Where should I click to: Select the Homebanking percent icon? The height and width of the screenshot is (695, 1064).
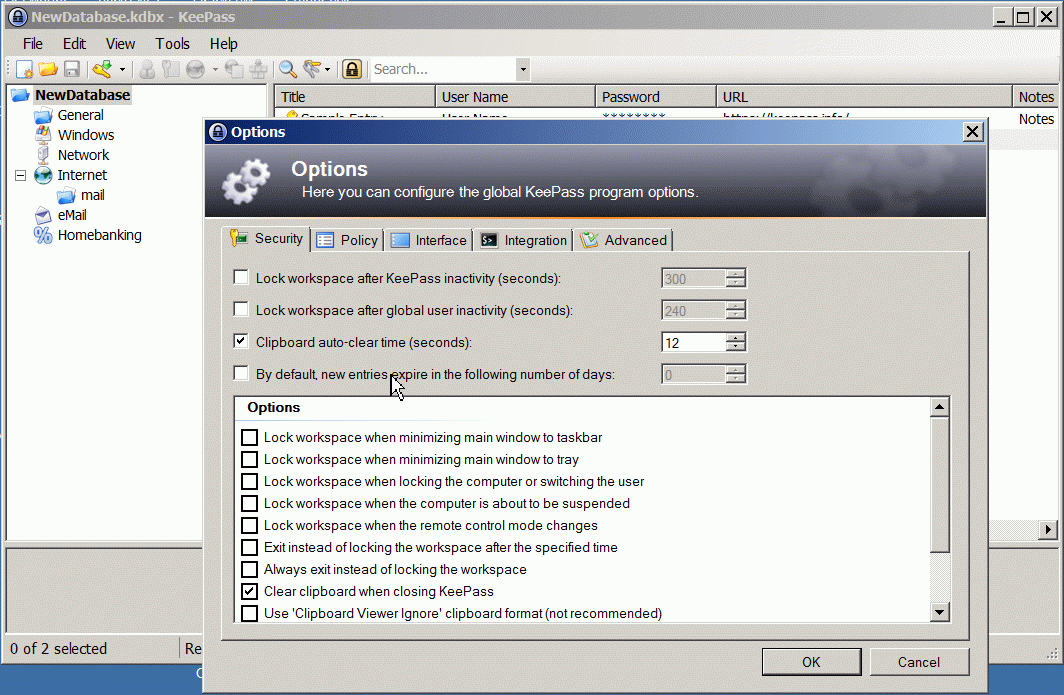[43, 236]
